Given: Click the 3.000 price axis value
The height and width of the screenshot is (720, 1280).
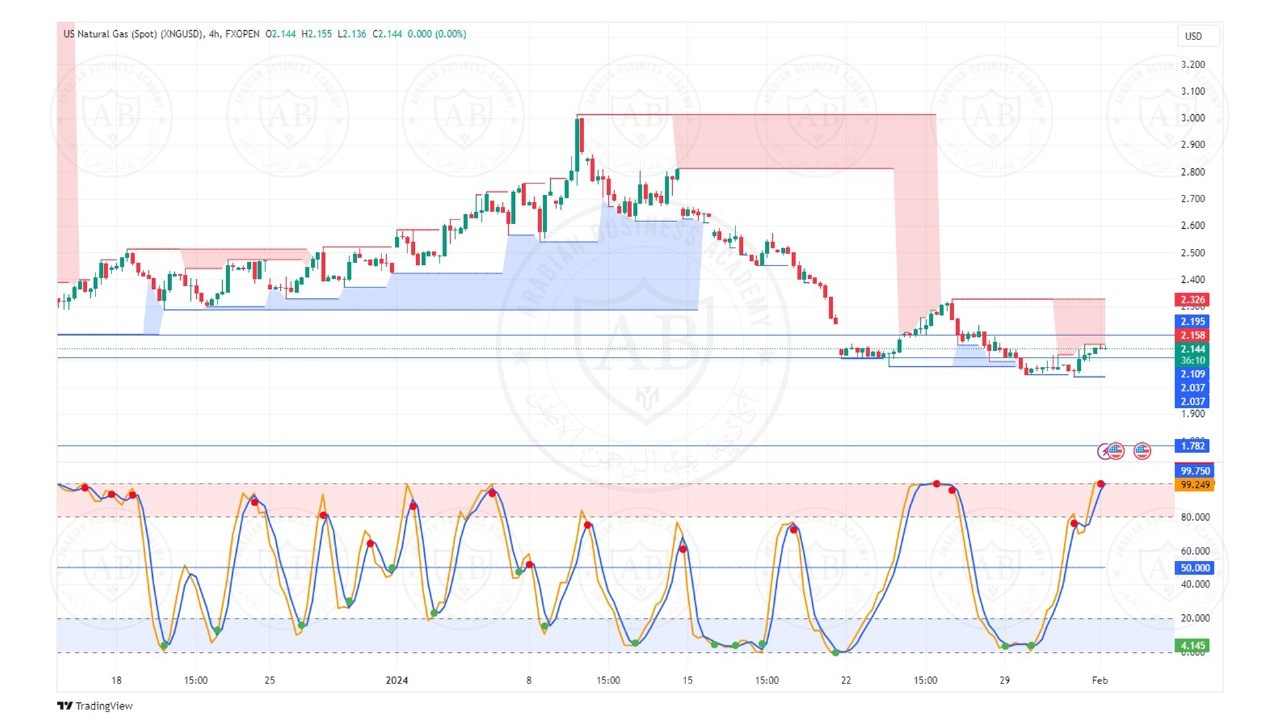Looking at the screenshot, I should coord(1192,118).
